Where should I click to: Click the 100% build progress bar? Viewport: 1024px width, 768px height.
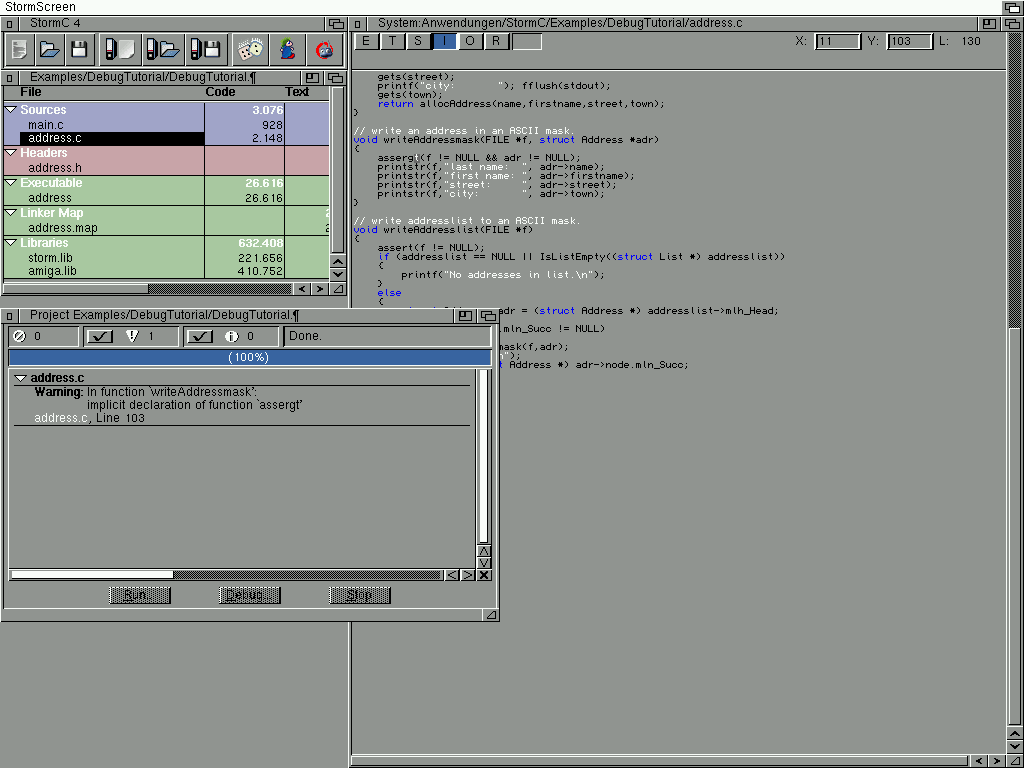(x=249, y=357)
